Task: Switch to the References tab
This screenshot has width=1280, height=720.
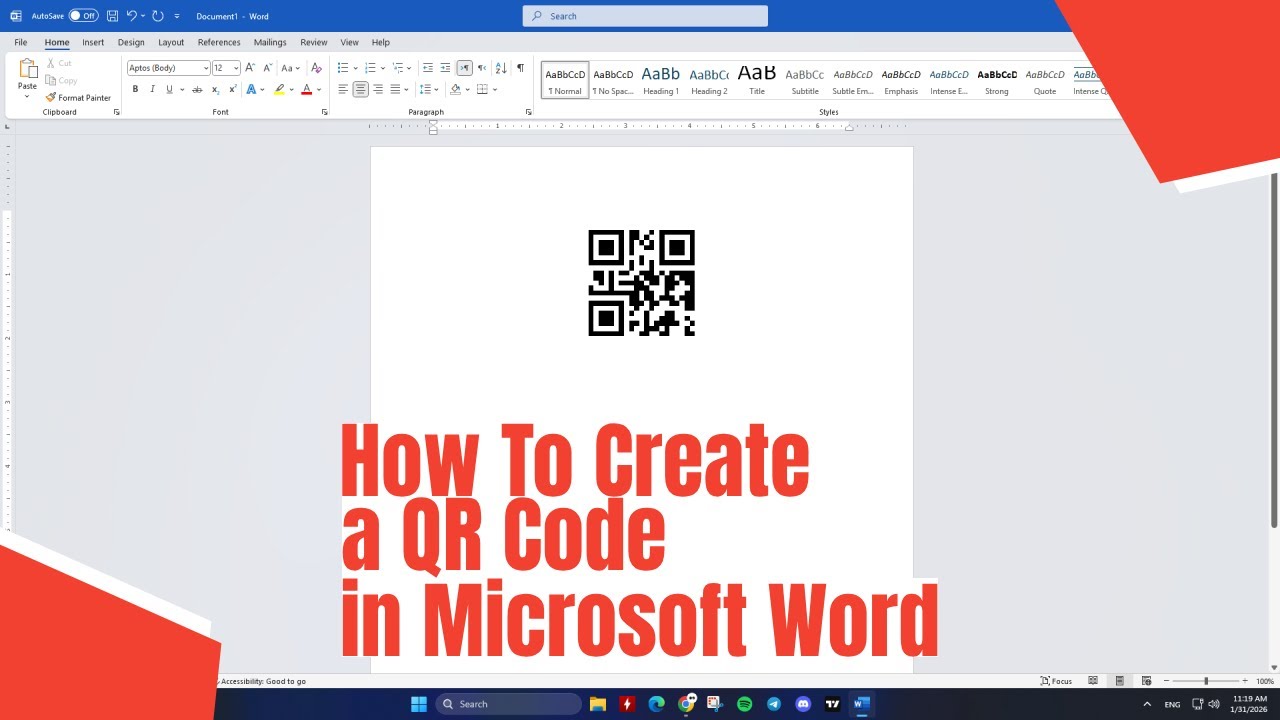Action: (x=219, y=42)
